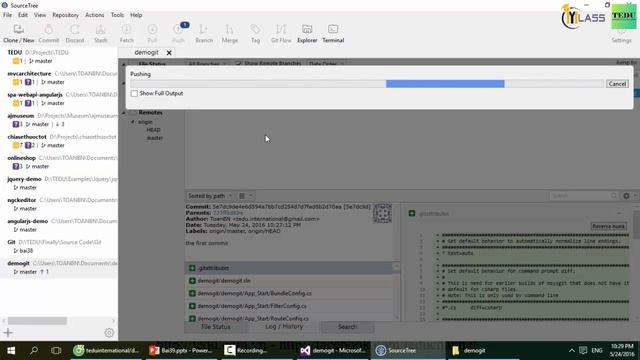Click the search input field in diff panel
The image size is (640, 360).
tap(583, 196)
